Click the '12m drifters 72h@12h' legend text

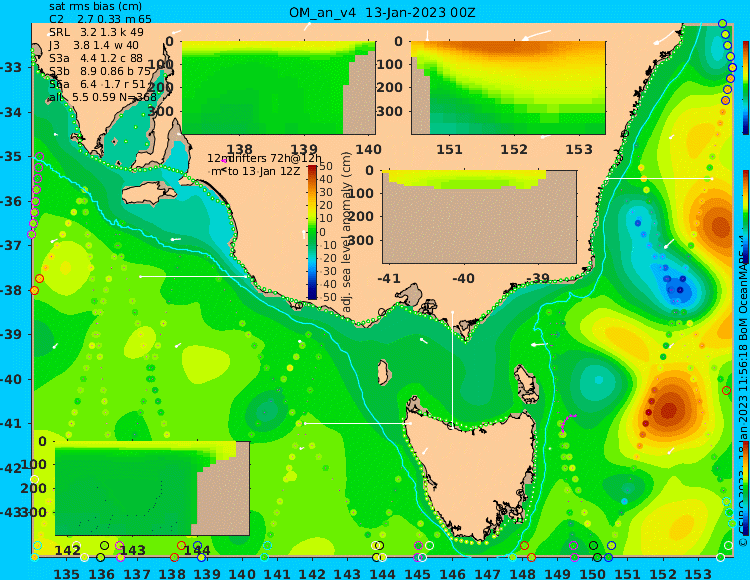(x=265, y=158)
